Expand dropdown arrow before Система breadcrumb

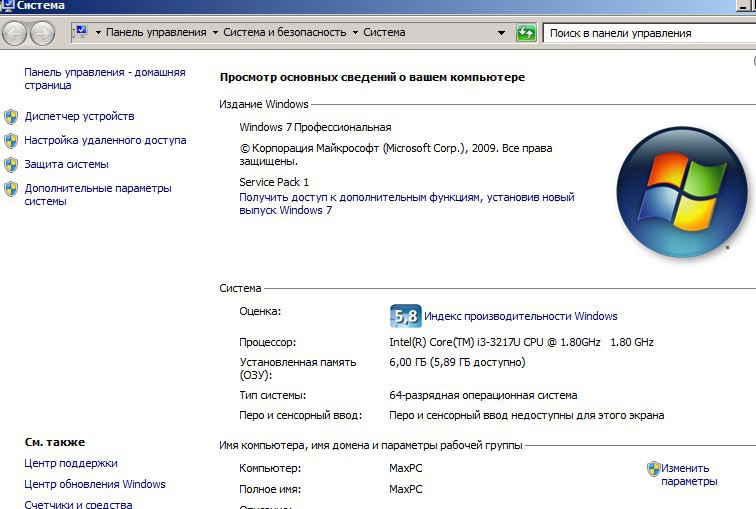tap(355, 33)
